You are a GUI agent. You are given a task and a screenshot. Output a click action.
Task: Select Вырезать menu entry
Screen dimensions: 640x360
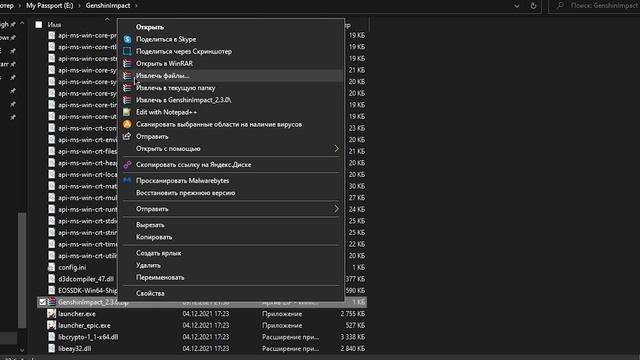pos(150,225)
